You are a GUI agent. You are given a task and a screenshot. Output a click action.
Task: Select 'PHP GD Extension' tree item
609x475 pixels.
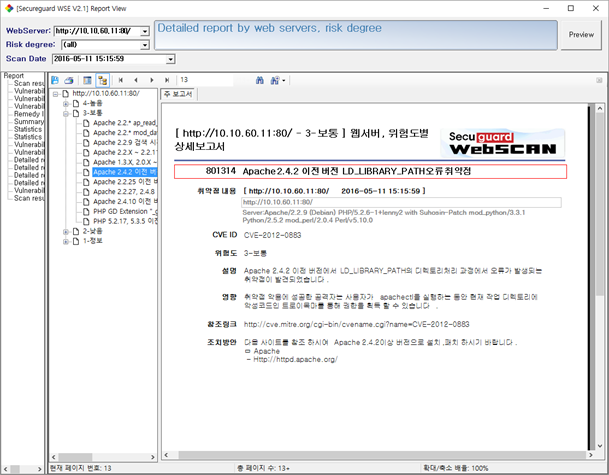[x=125, y=211]
